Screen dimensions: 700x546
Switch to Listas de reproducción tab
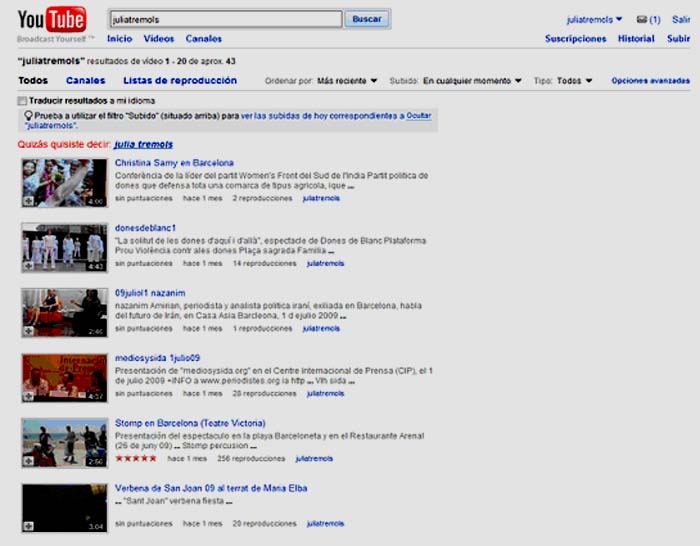(180, 80)
